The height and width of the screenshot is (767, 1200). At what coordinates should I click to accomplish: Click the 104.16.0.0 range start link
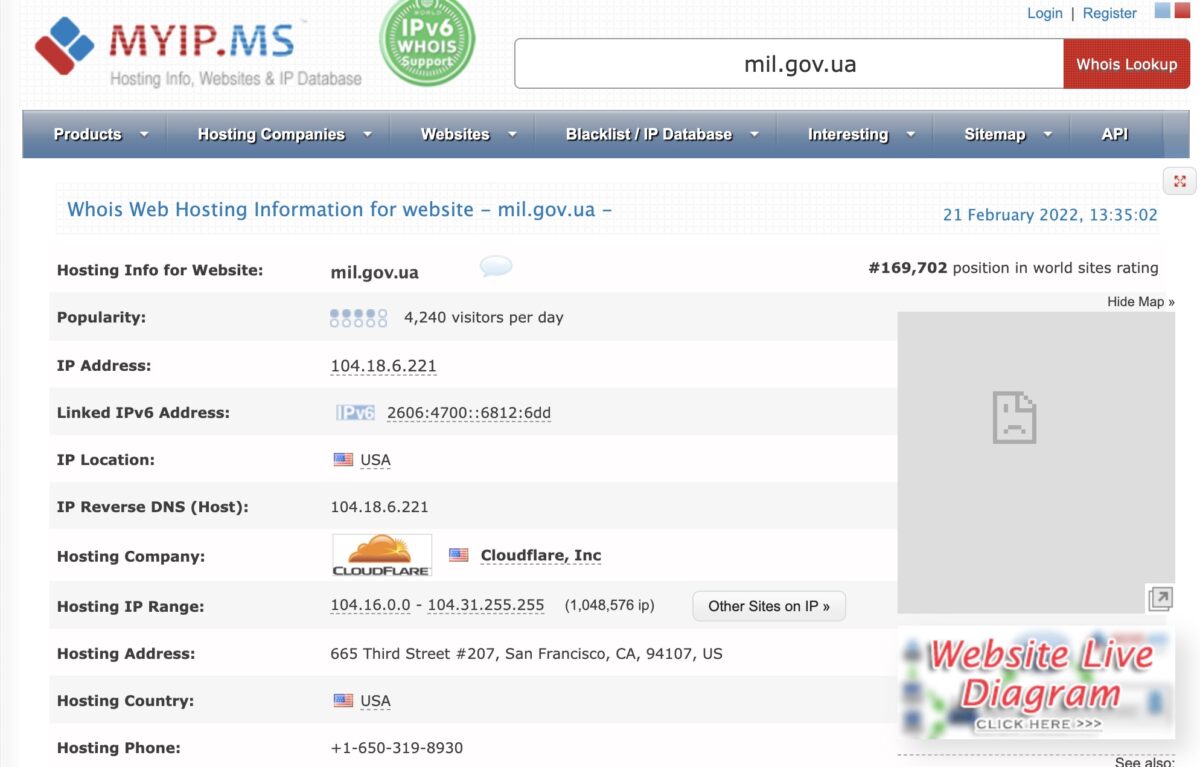coord(370,605)
